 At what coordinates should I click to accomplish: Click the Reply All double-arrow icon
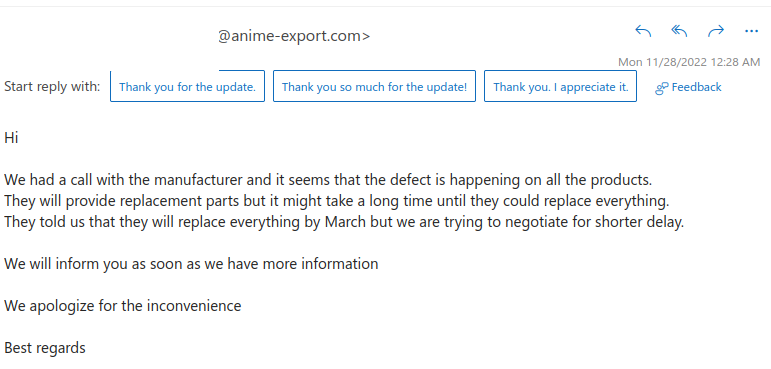[679, 31]
